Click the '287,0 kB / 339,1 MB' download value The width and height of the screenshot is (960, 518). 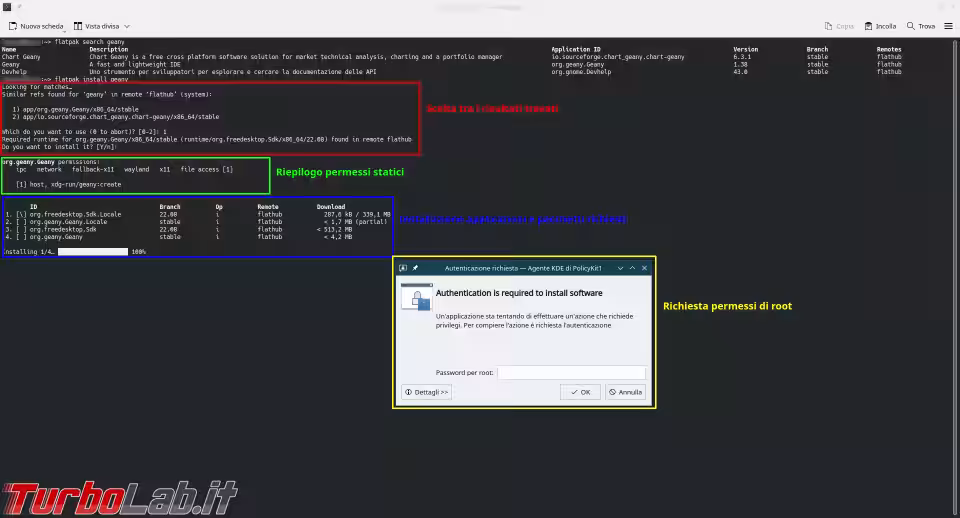(357, 214)
